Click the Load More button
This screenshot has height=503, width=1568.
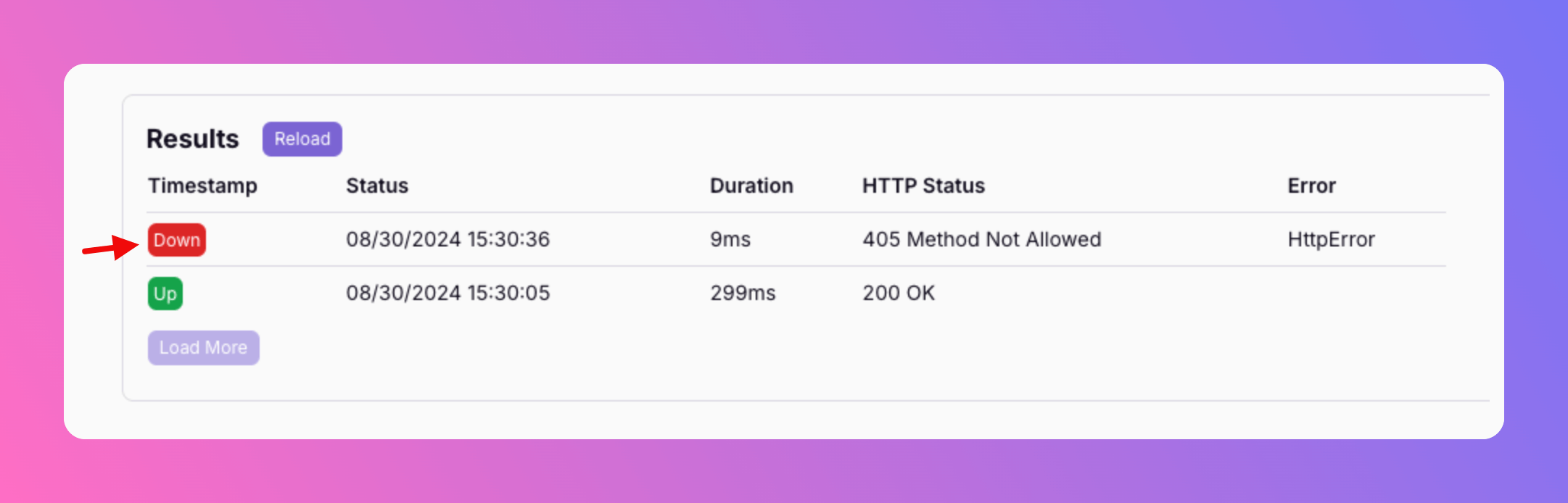[x=204, y=348]
